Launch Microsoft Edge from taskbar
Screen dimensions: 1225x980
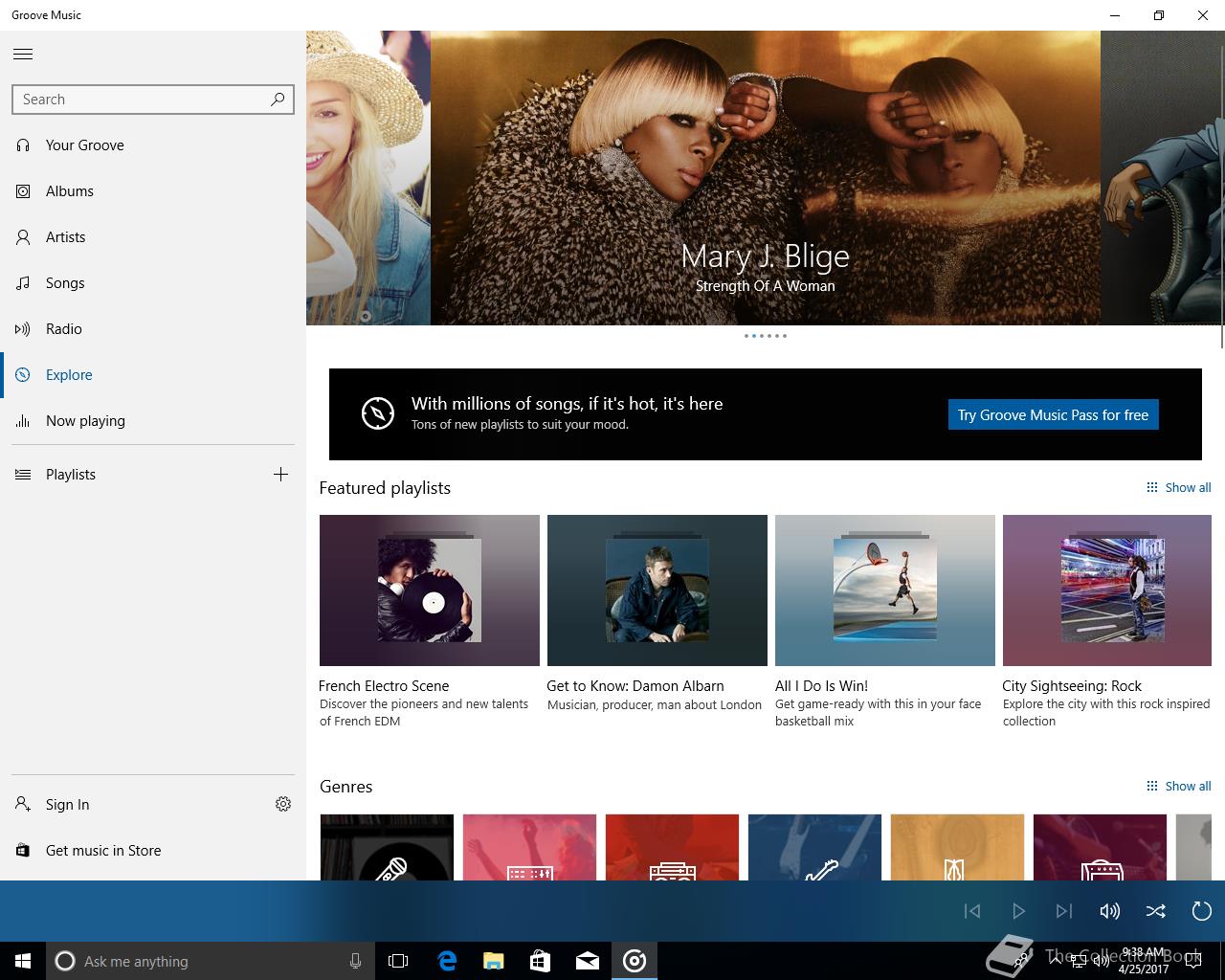[x=447, y=961]
